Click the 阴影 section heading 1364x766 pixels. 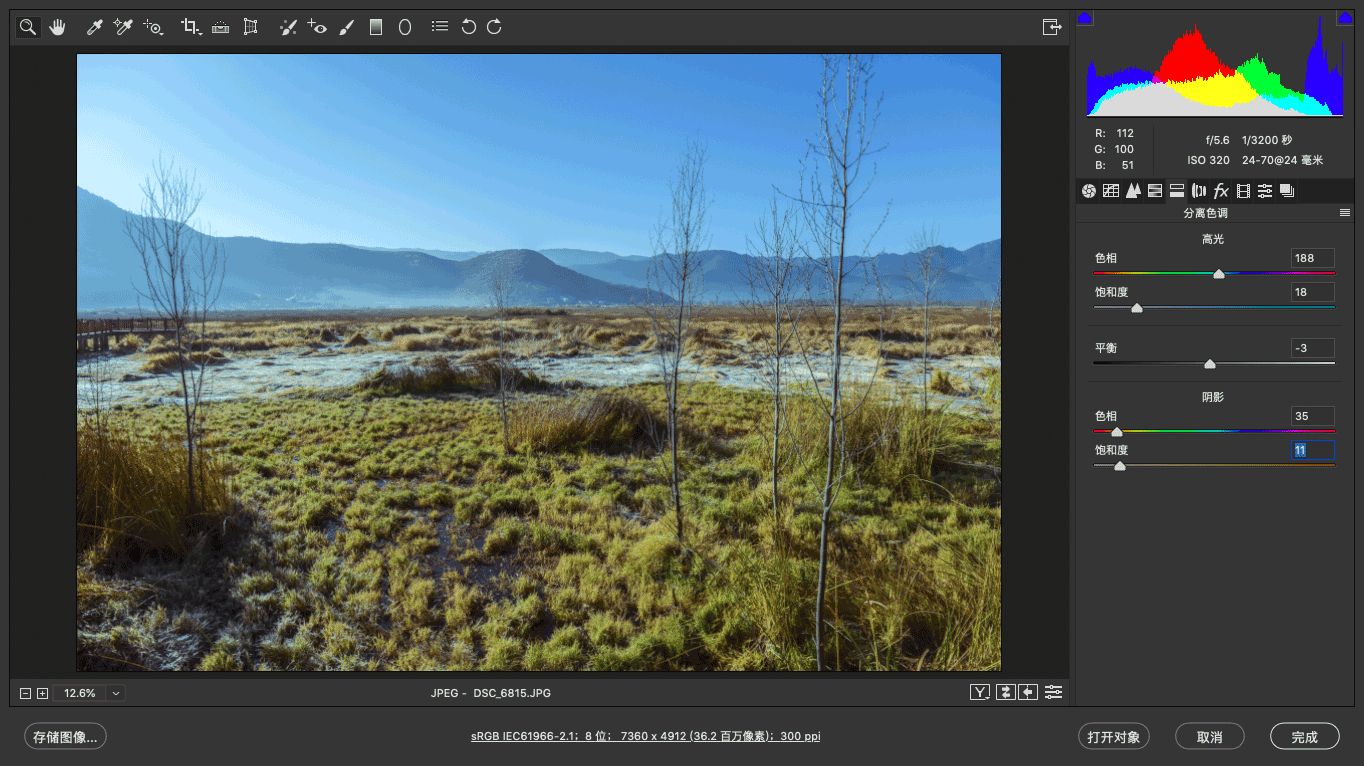(x=1213, y=397)
